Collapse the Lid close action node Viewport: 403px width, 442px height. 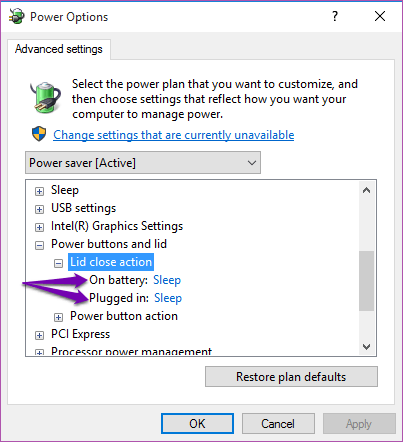58,264
